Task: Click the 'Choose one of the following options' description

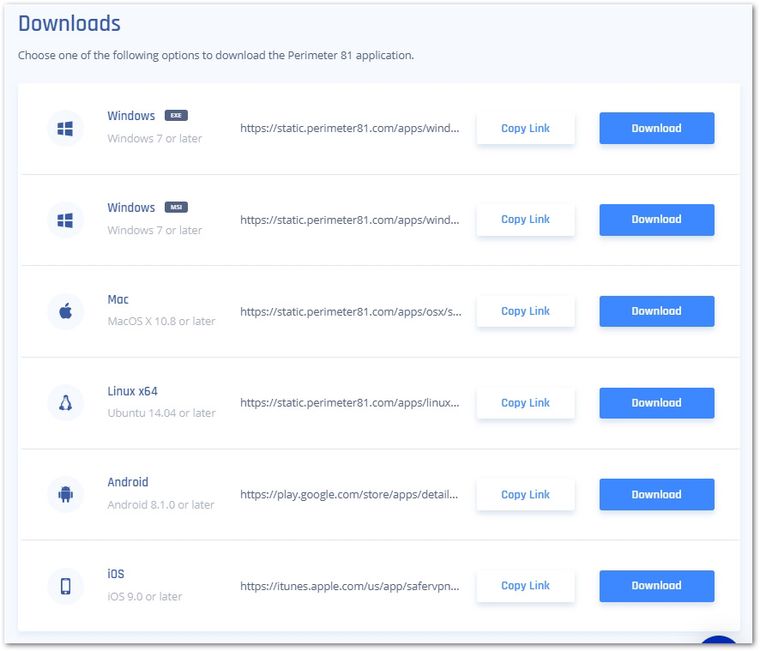Action: 216,56
